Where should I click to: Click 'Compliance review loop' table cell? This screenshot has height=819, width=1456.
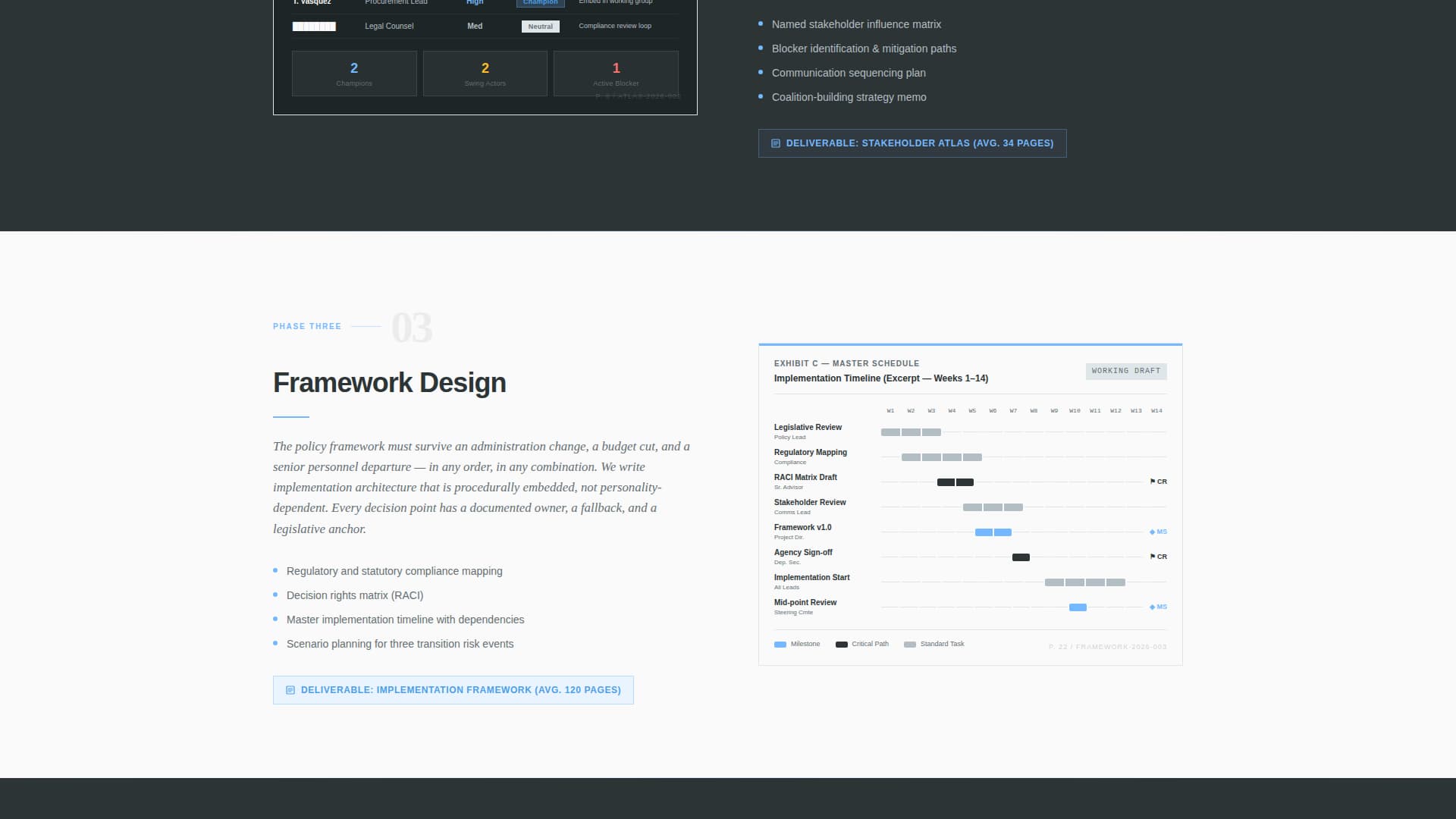click(x=615, y=26)
